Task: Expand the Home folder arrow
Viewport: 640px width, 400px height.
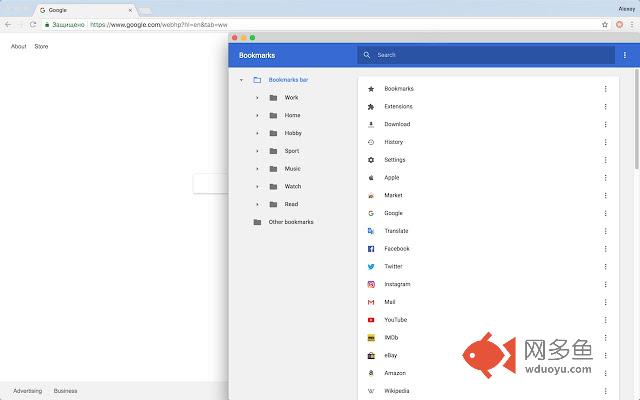Action: pyautogui.click(x=257, y=116)
